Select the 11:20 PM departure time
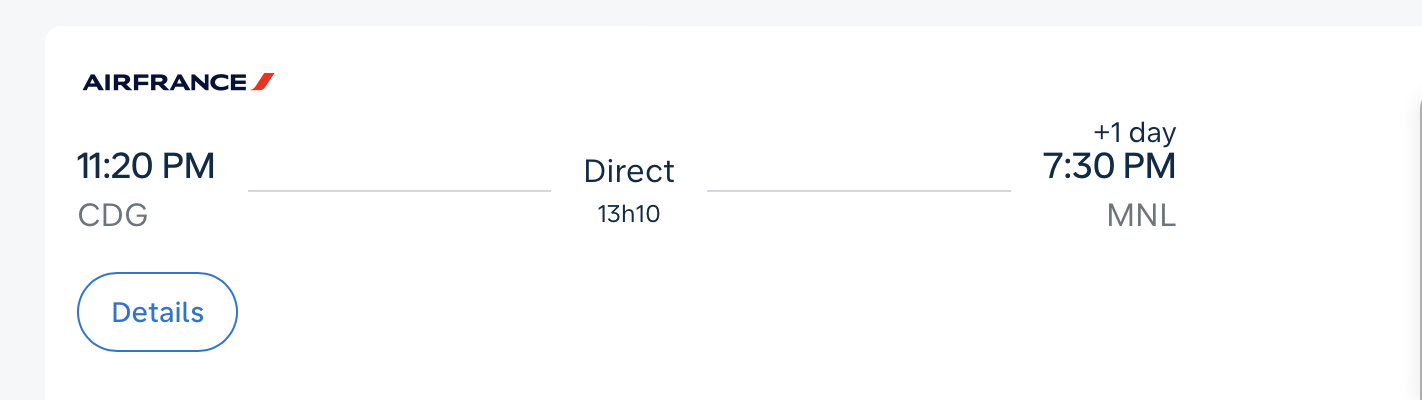Image resolution: width=1422 pixels, height=400 pixels. [146, 166]
